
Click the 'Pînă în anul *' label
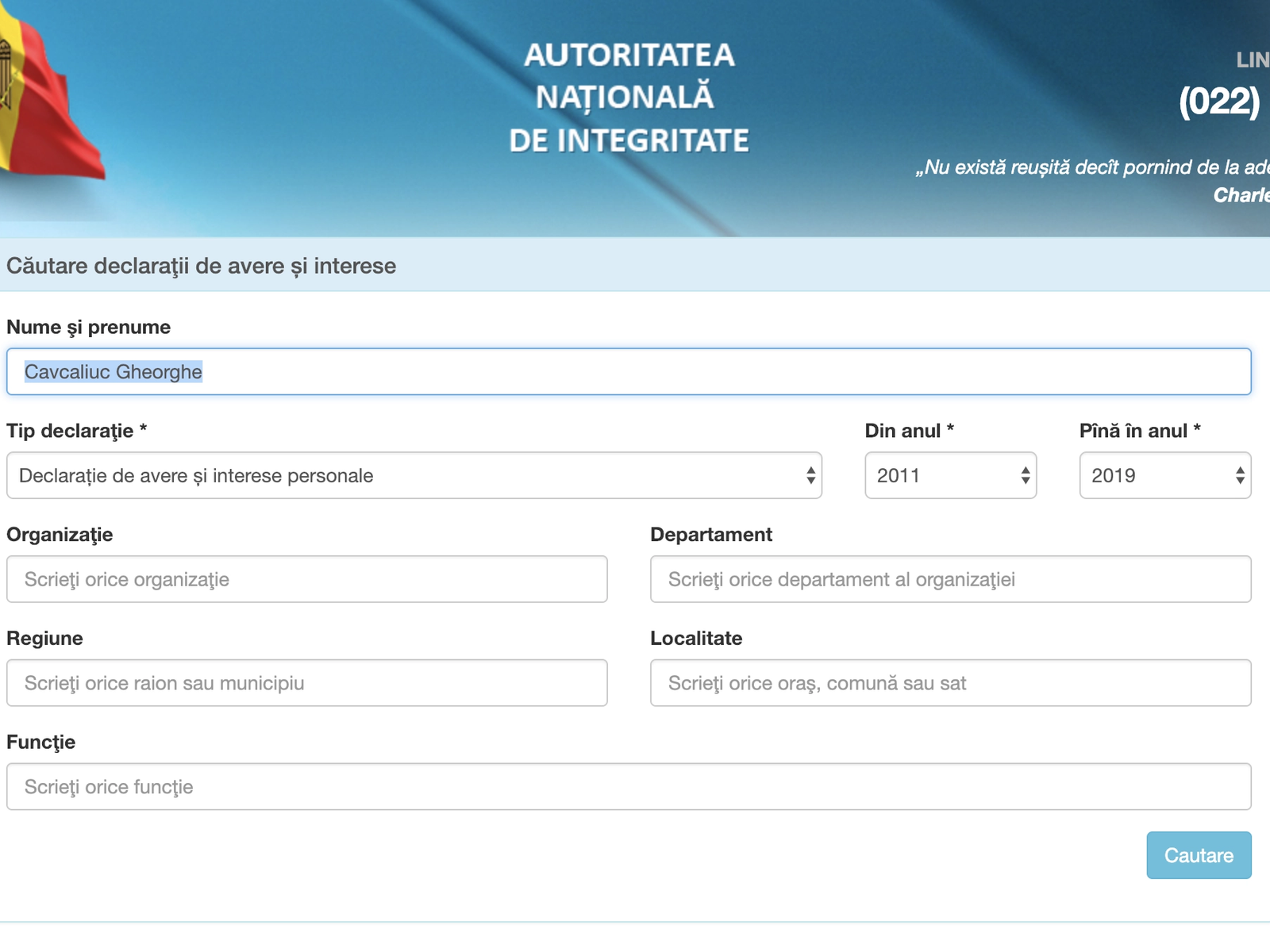click(1139, 431)
